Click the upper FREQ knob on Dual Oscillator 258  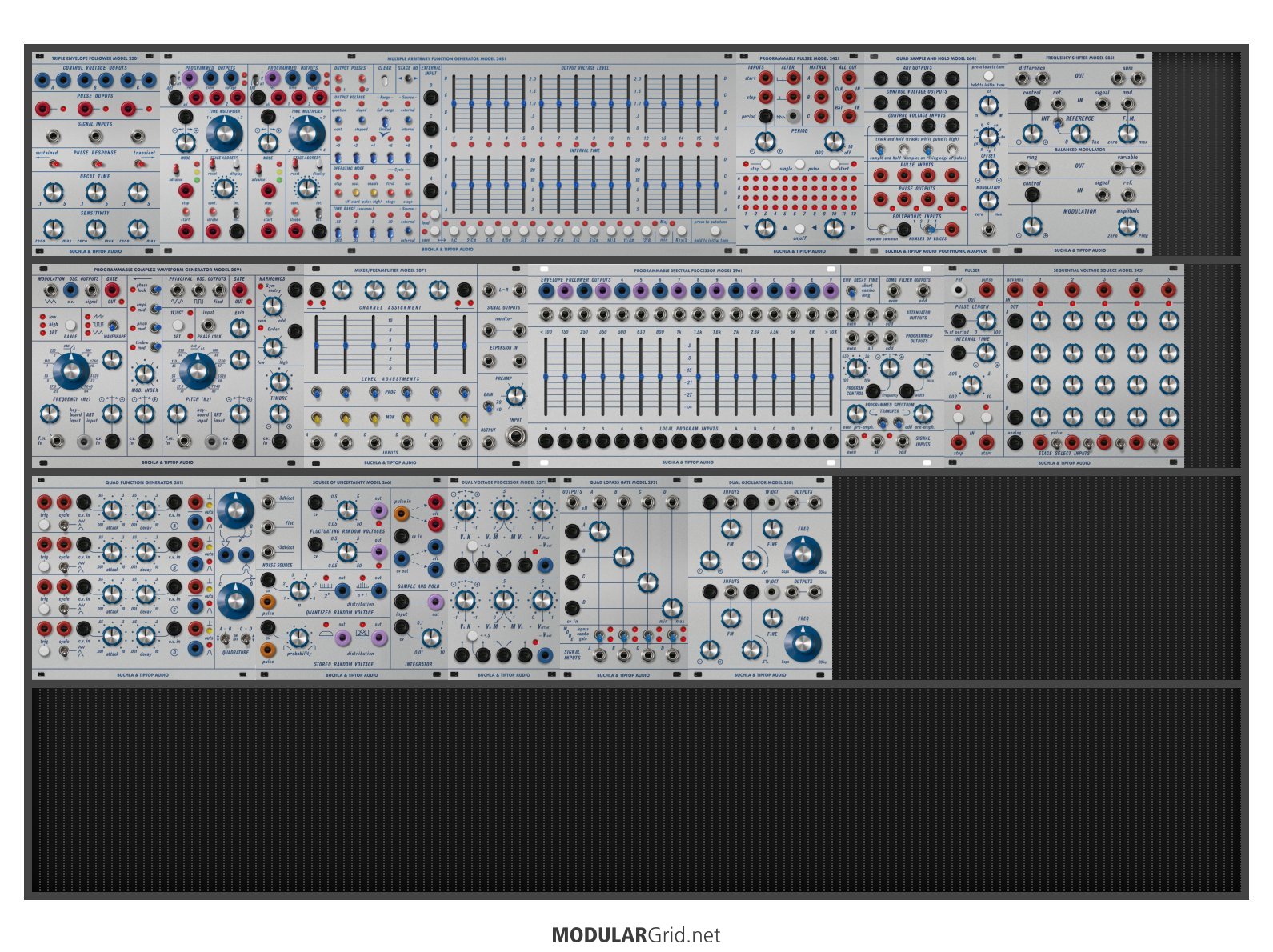[x=803, y=554]
